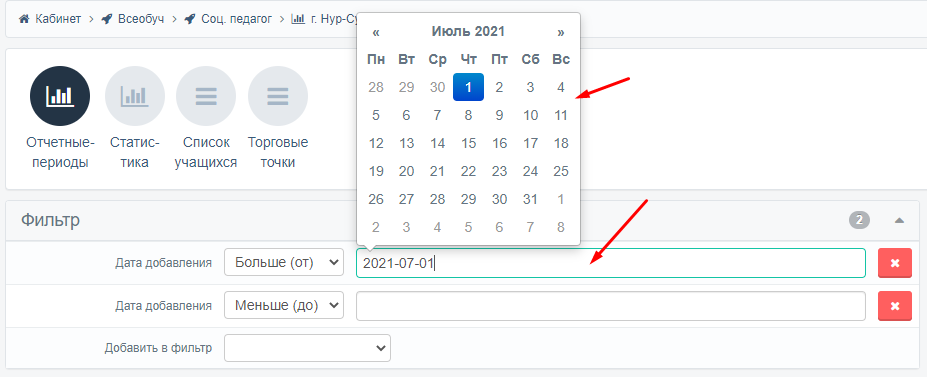927x377 pixels.
Task: Click the empty Меньше (до) date field
Action: pos(611,306)
